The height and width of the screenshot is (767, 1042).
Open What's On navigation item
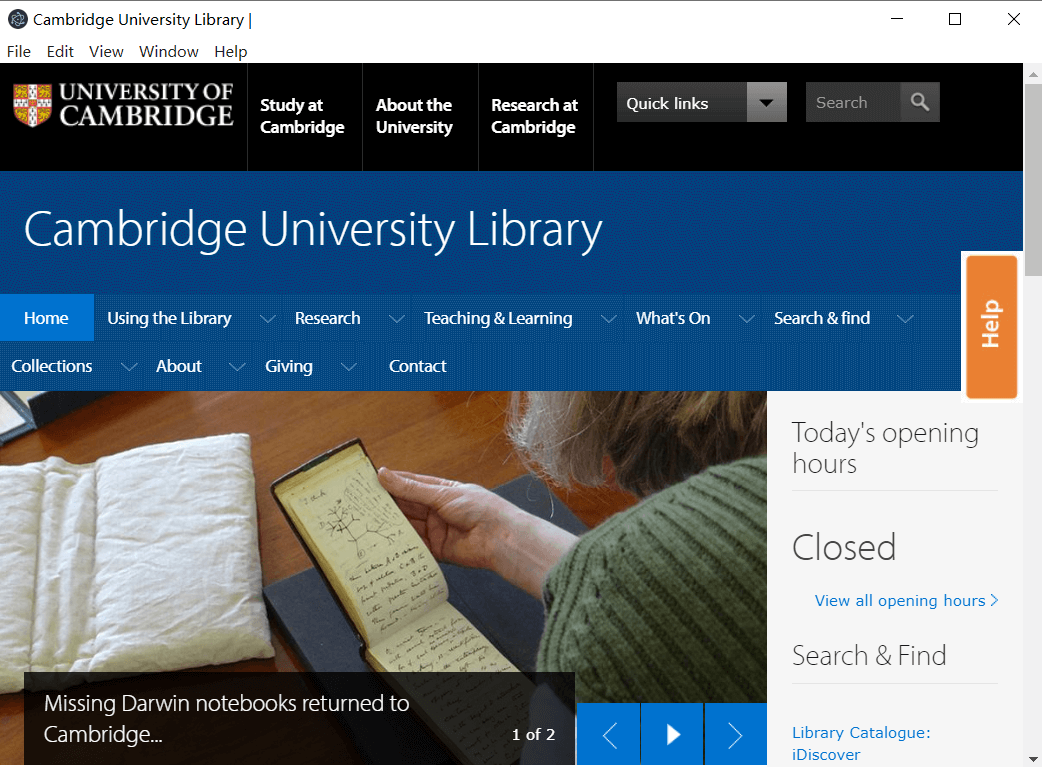click(673, 318)
